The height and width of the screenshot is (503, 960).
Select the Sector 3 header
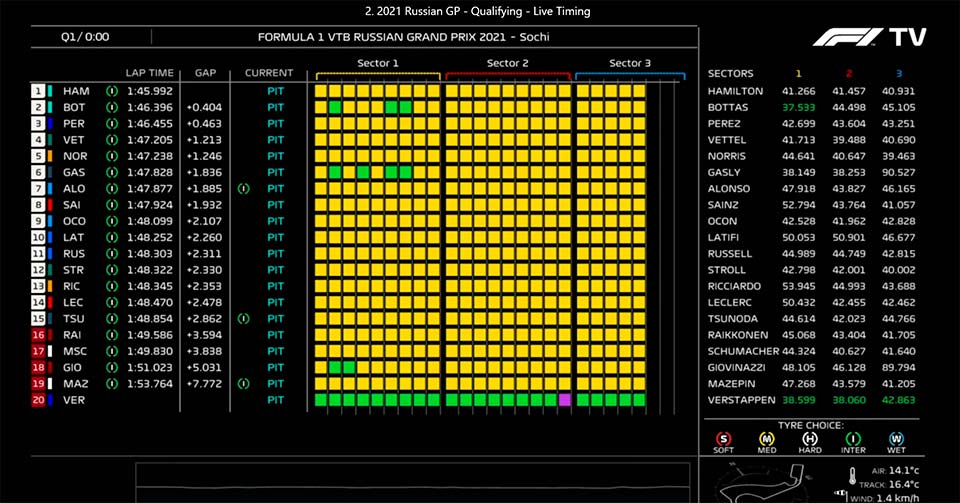[630, 64]
